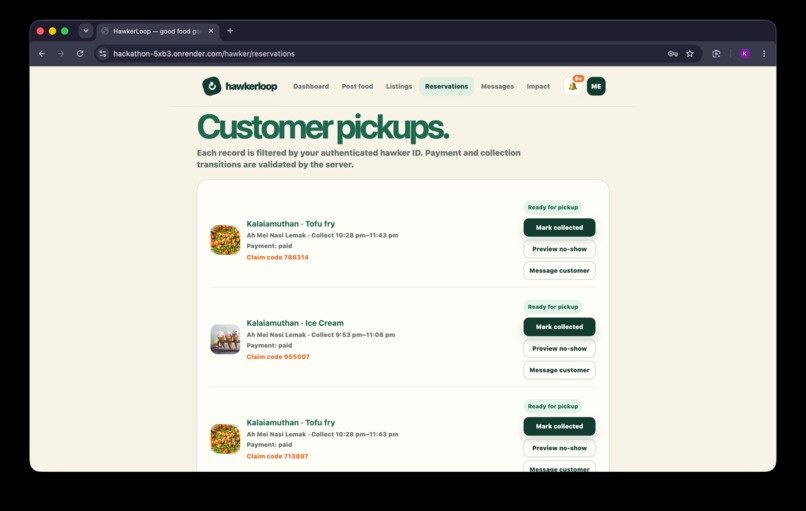Go to Dashboard
This screenshot has height=511, width=806.
pyautogui.click(x=311, y=86)
